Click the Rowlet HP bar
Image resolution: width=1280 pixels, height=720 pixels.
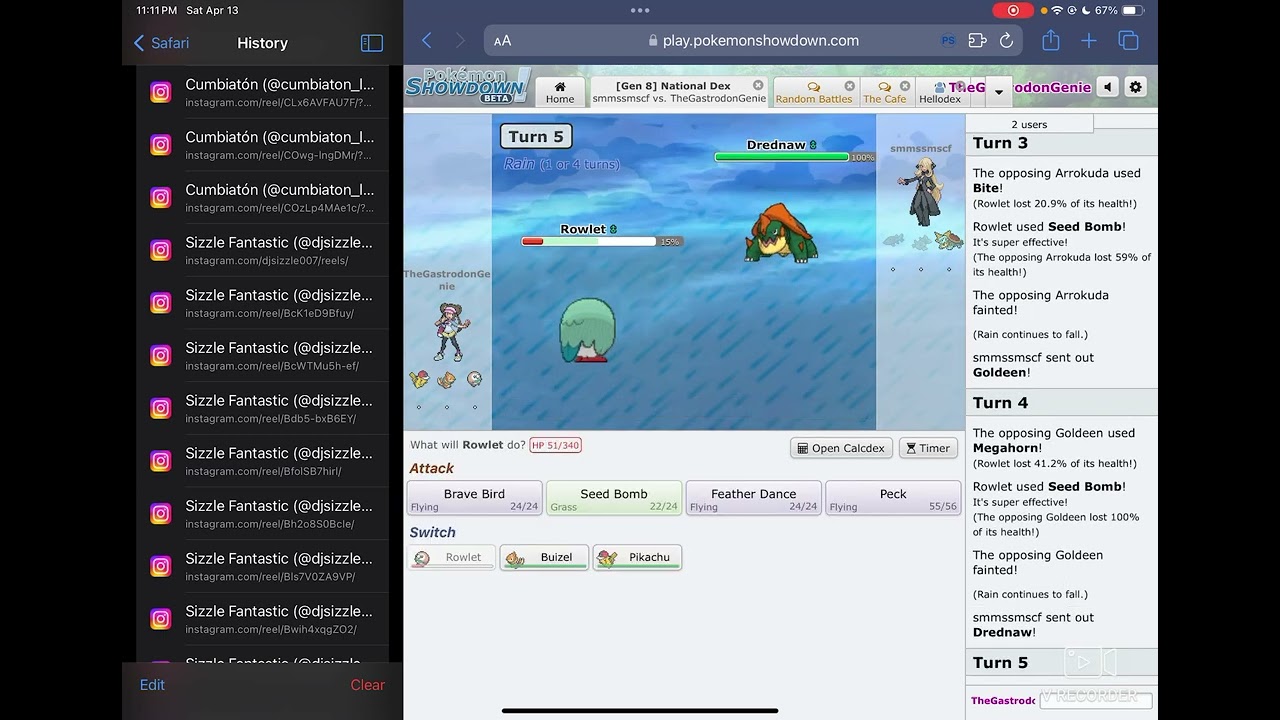point(589,241)
